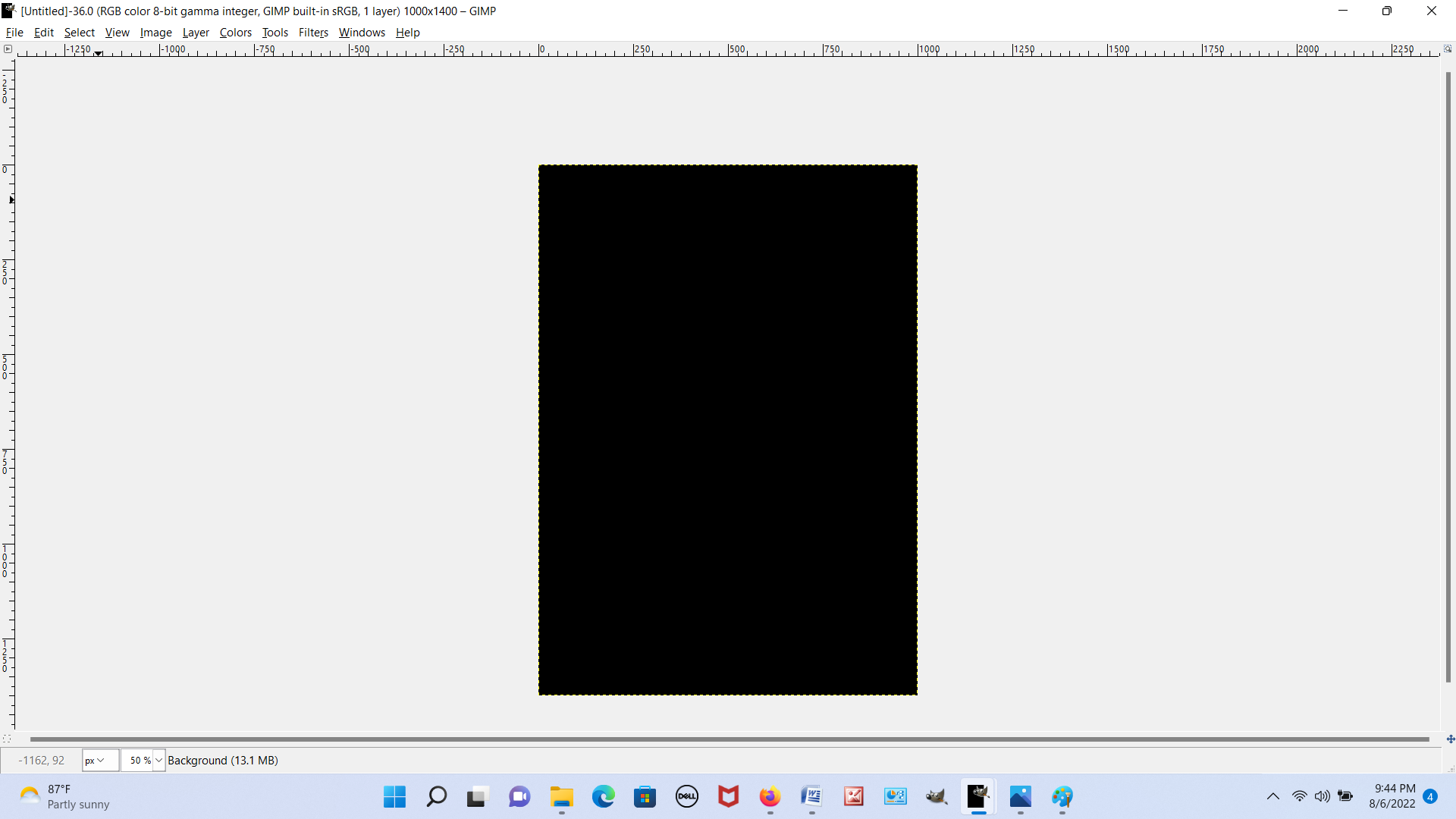The image size is (1456, 819).
Task: Open the red picture app on the taskbar
Action: [x=854, y=797]
